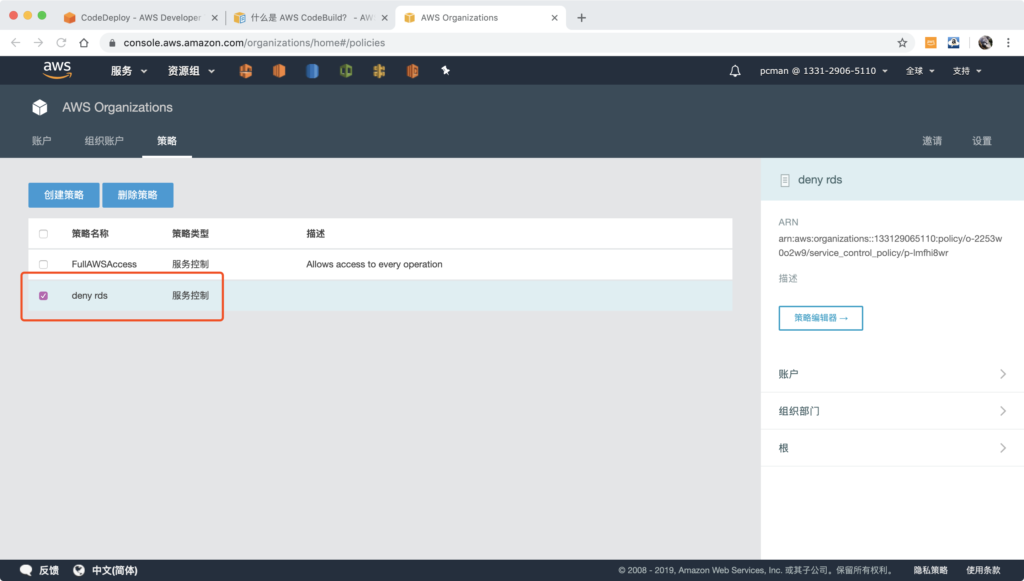This screenshot has height=581, width=1024.
Task: Open the last orange cube shortcut icon
Action: [413, 71]
